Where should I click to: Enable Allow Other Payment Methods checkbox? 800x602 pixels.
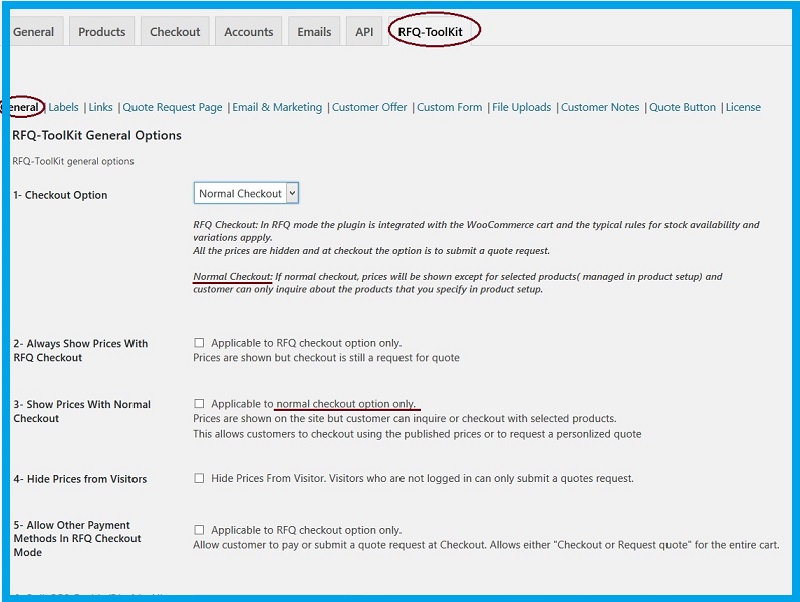[x=199, y=530]
